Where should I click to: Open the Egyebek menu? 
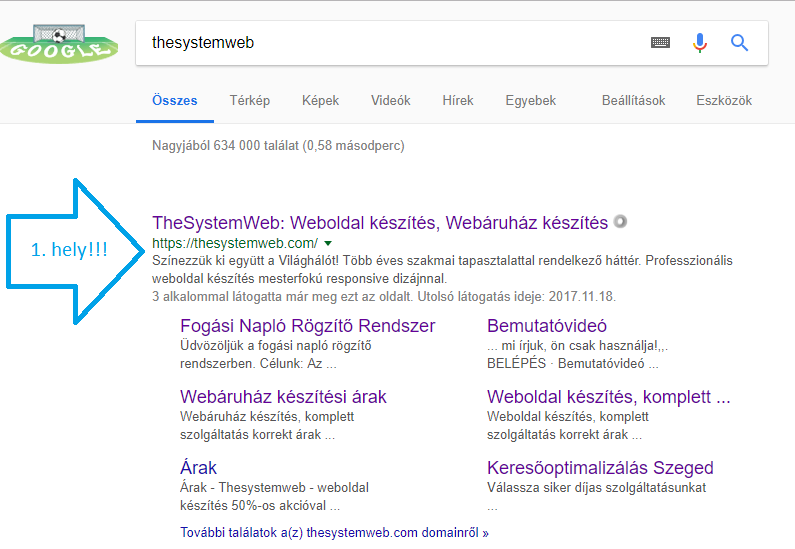click(530, 101)
